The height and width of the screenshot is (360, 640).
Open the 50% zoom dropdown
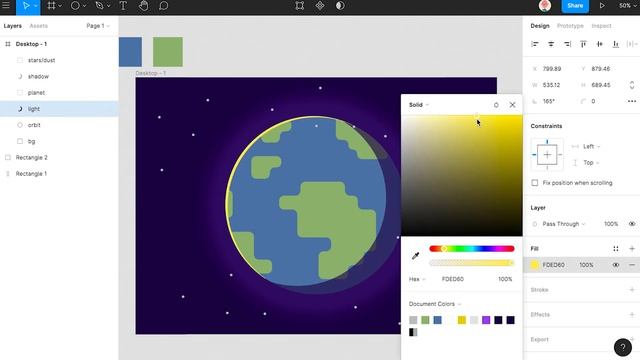point(627,6)
